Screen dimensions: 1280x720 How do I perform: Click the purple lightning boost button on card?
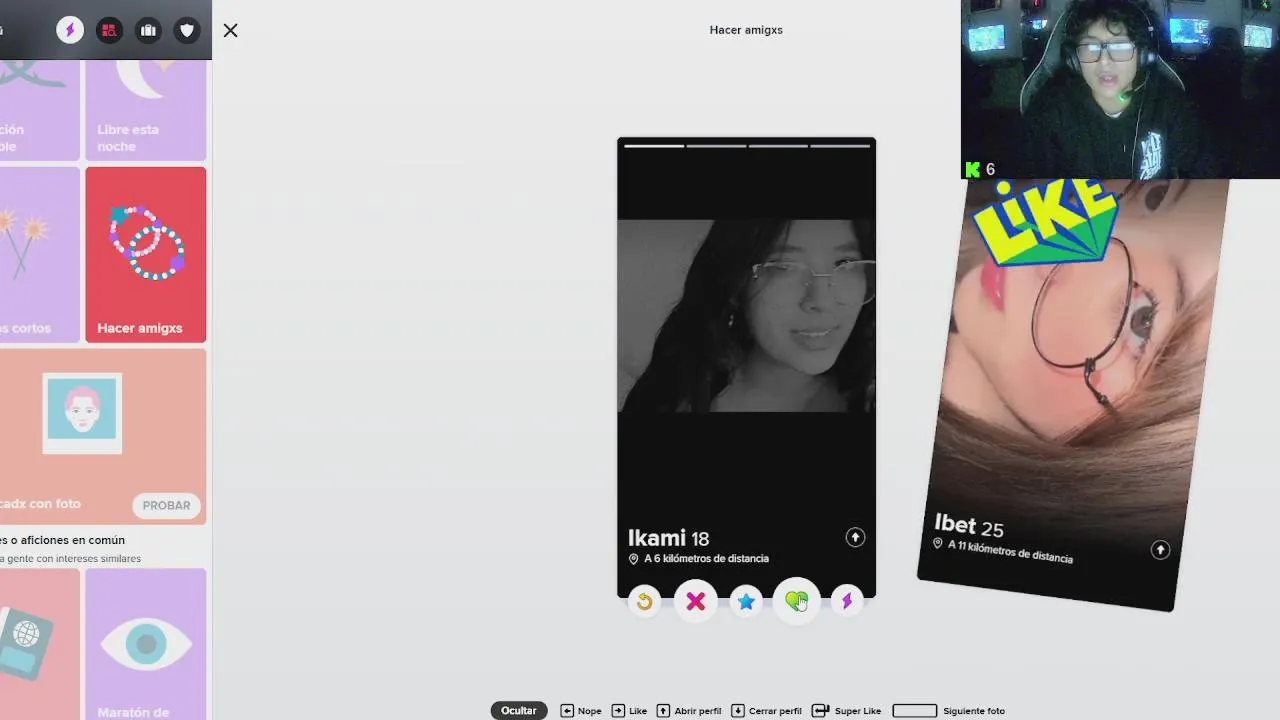click(x=847, y=601)
